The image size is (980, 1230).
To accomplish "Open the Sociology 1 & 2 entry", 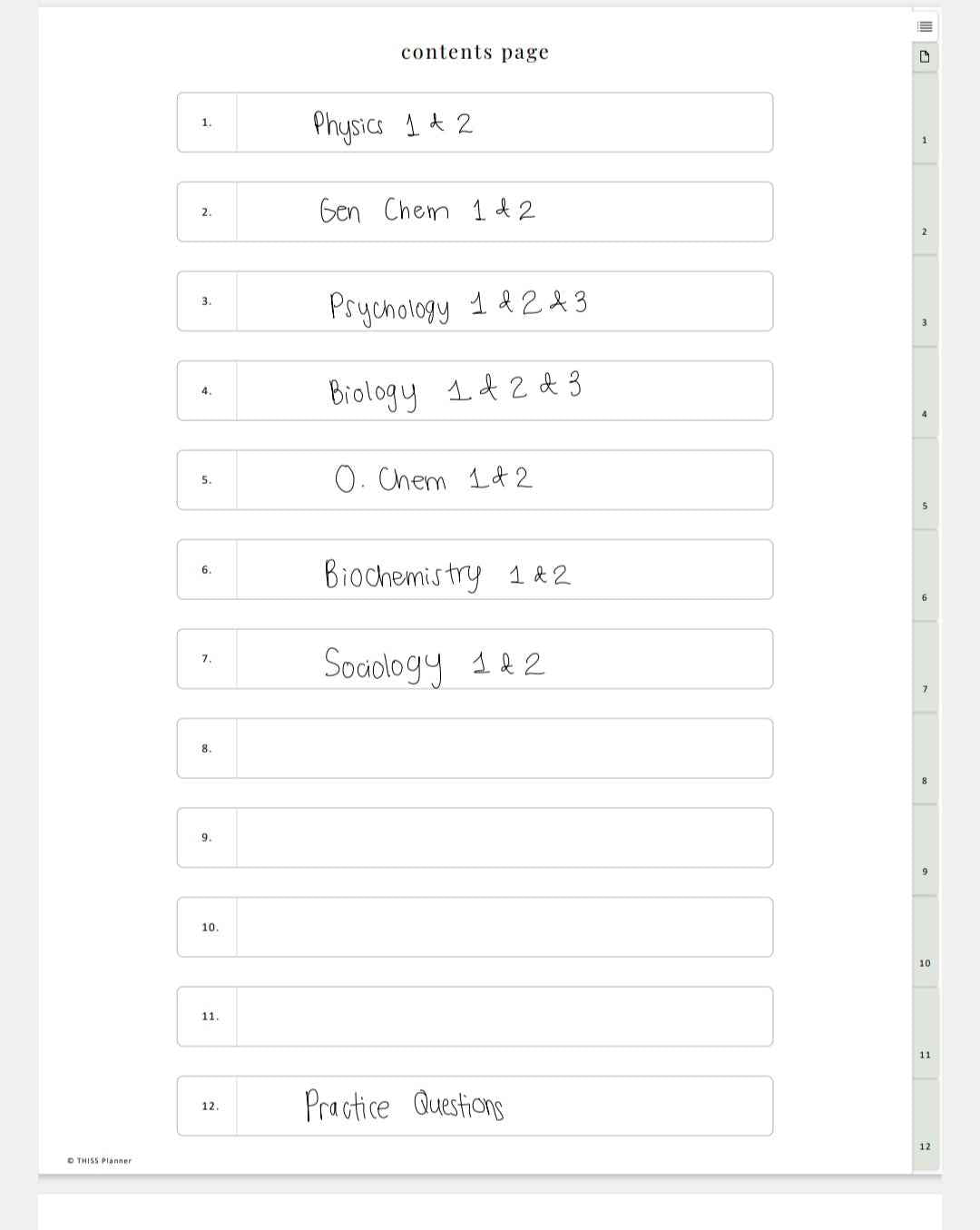I will (504, 659).
